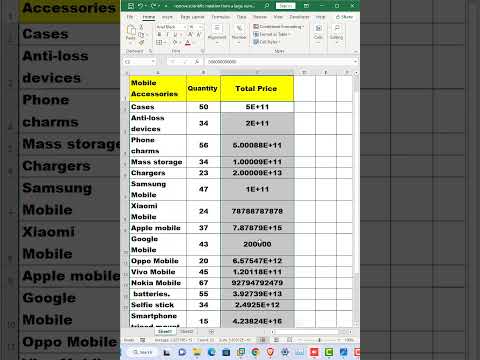Expand the Editing group

(x=336, y=35)
